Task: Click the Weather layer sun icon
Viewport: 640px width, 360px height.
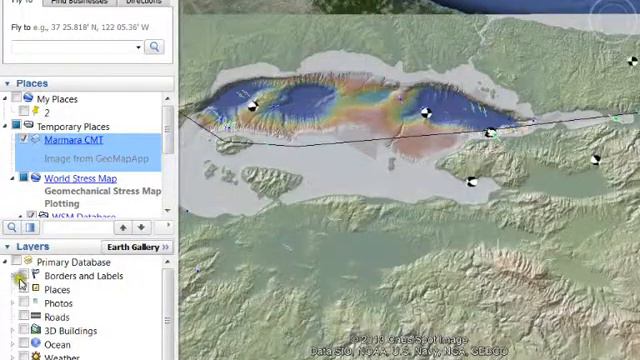Action: [36, 356]
